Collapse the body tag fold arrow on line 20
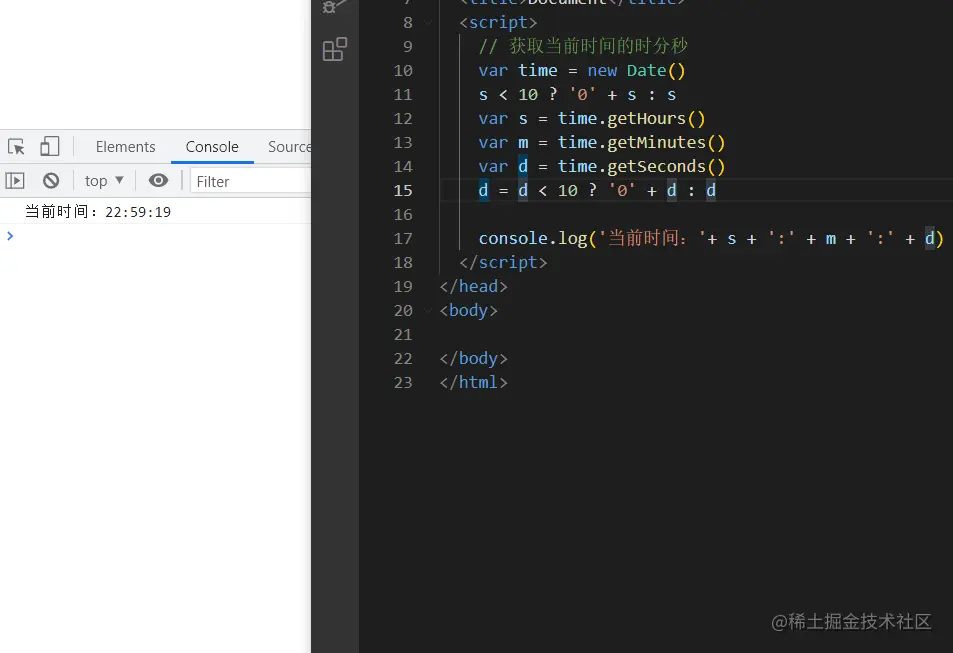Screen dimensions: 953x653 coord(428,311)
